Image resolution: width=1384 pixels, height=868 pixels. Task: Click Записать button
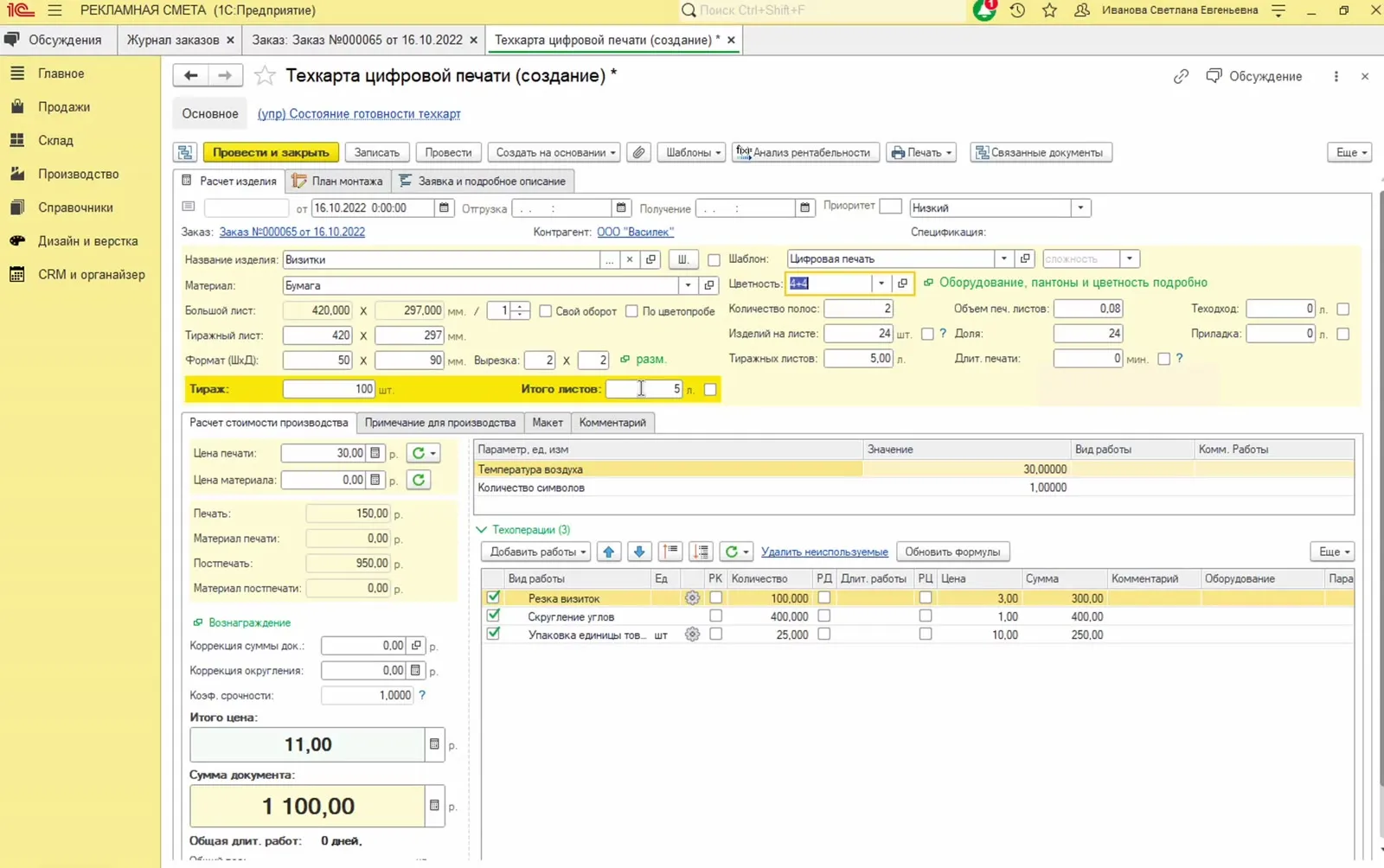coord(377,152)
